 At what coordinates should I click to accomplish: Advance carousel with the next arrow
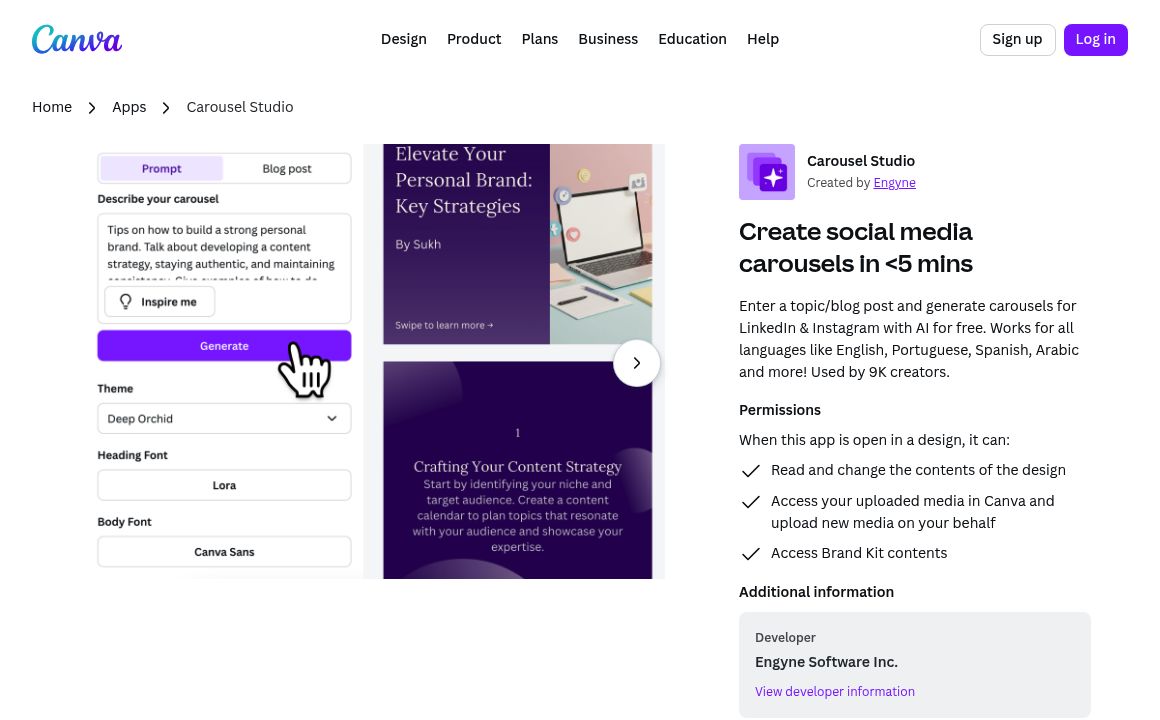[636, 363]
